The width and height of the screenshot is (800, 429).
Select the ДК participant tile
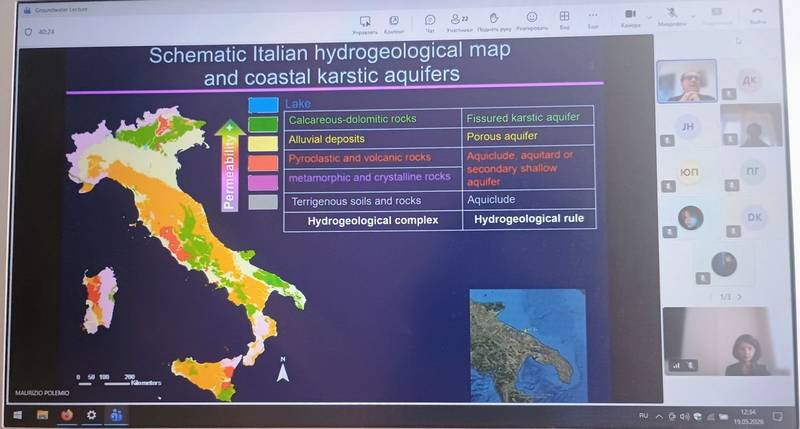(x=749, y=81)
